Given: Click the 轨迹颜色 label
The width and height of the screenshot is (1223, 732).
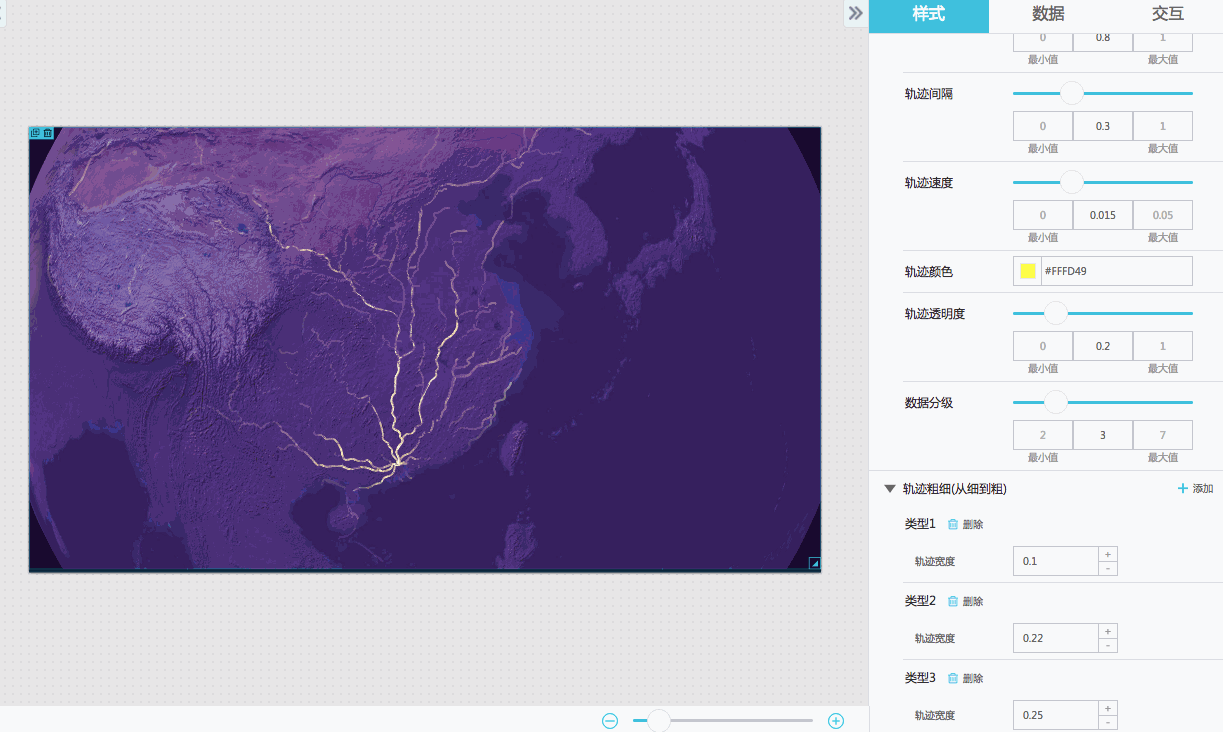Looking at the screenshot, I should pos(929,271).
